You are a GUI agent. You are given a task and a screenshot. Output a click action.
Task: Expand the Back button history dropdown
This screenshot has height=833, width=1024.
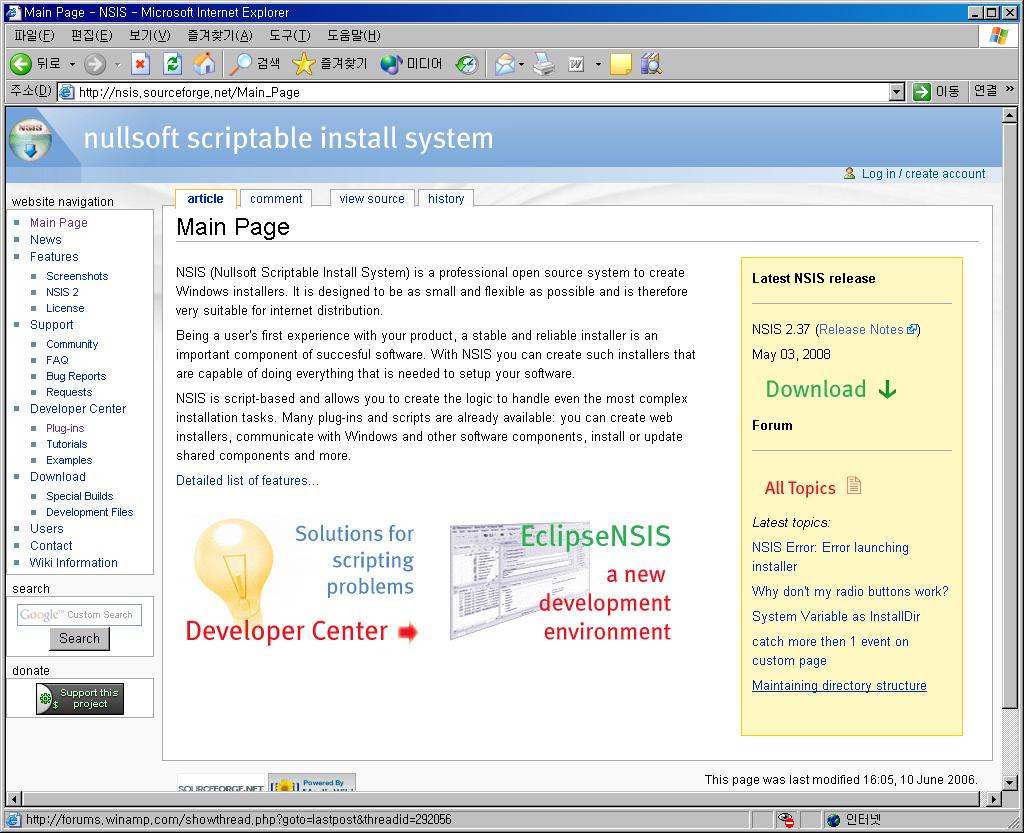72,64
